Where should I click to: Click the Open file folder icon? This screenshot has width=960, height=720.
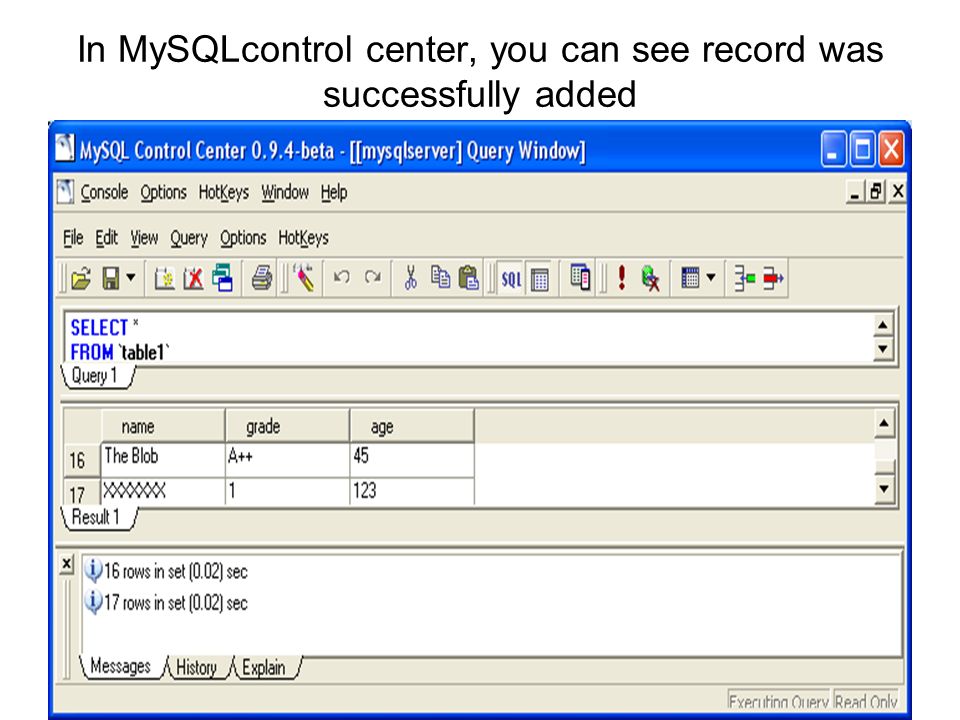coord(80,279)
